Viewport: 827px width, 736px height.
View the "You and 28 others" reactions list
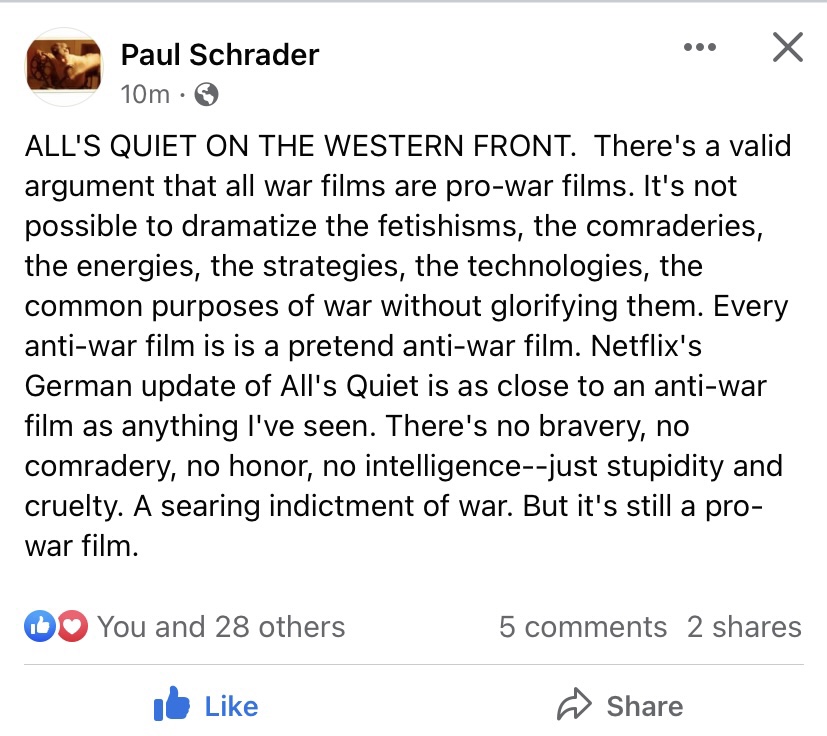click(x=221, y=627)
